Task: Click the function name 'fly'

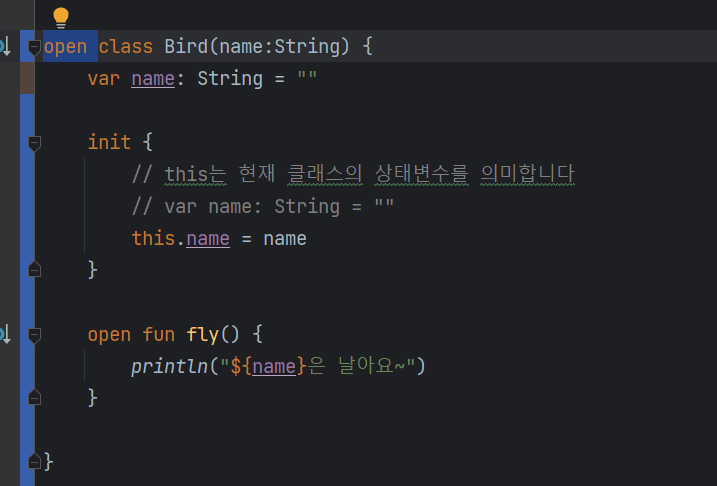Action: [x=203, y=335]
